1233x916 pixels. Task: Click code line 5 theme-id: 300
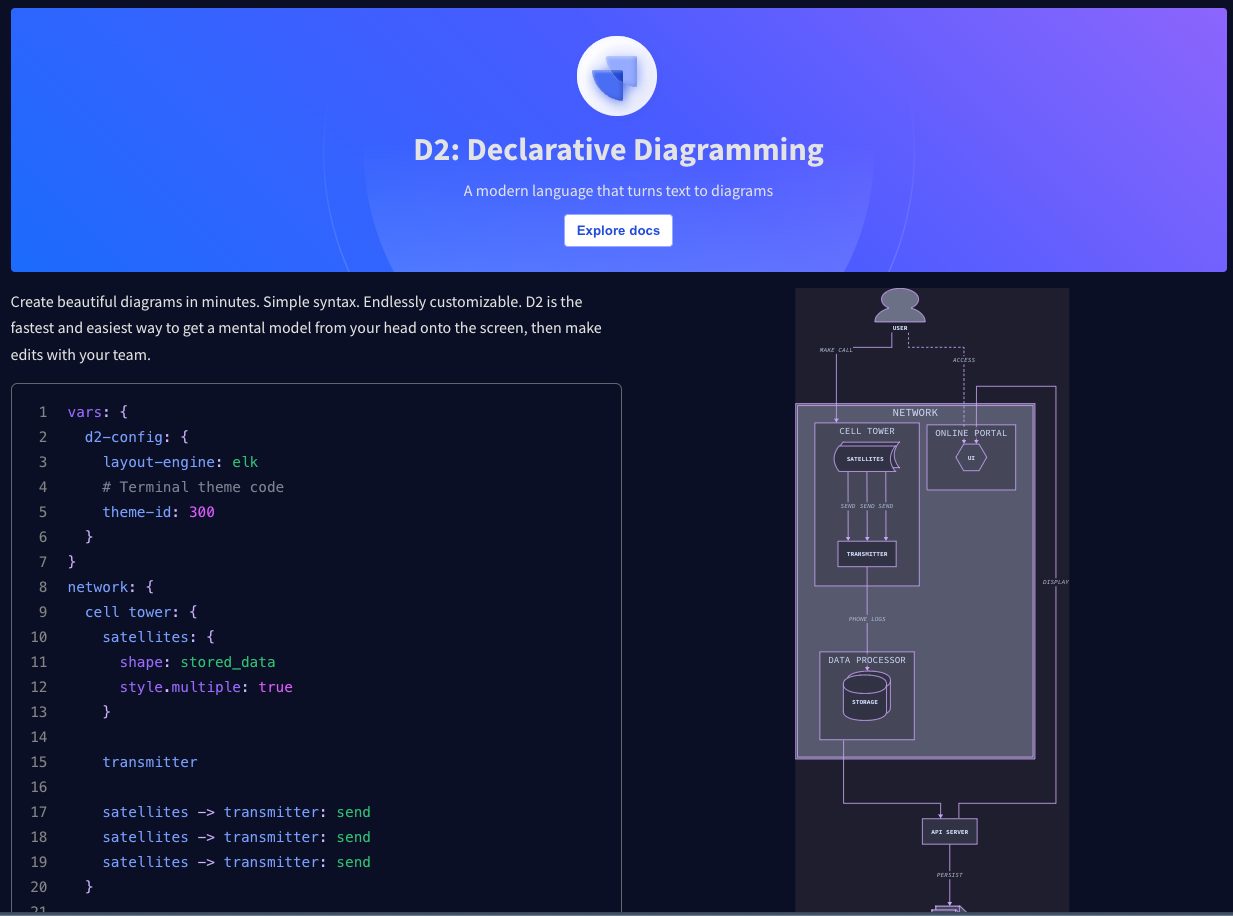158,512
